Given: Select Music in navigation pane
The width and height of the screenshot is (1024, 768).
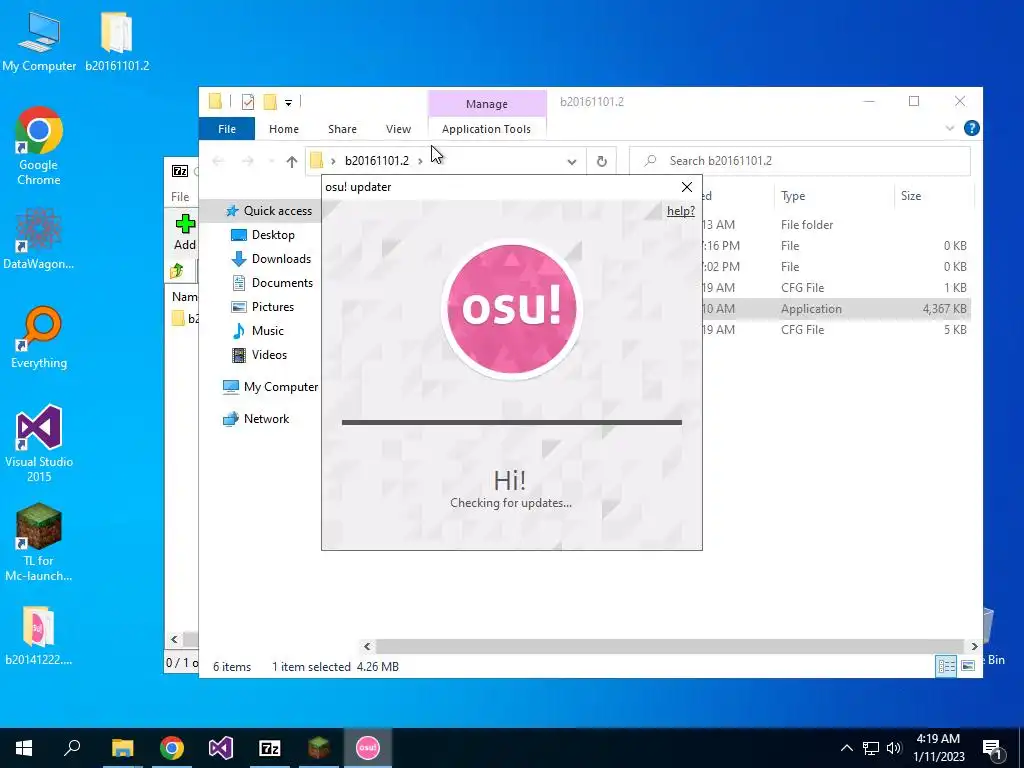Looking at the screenshot, I should [x=267, y=331].
